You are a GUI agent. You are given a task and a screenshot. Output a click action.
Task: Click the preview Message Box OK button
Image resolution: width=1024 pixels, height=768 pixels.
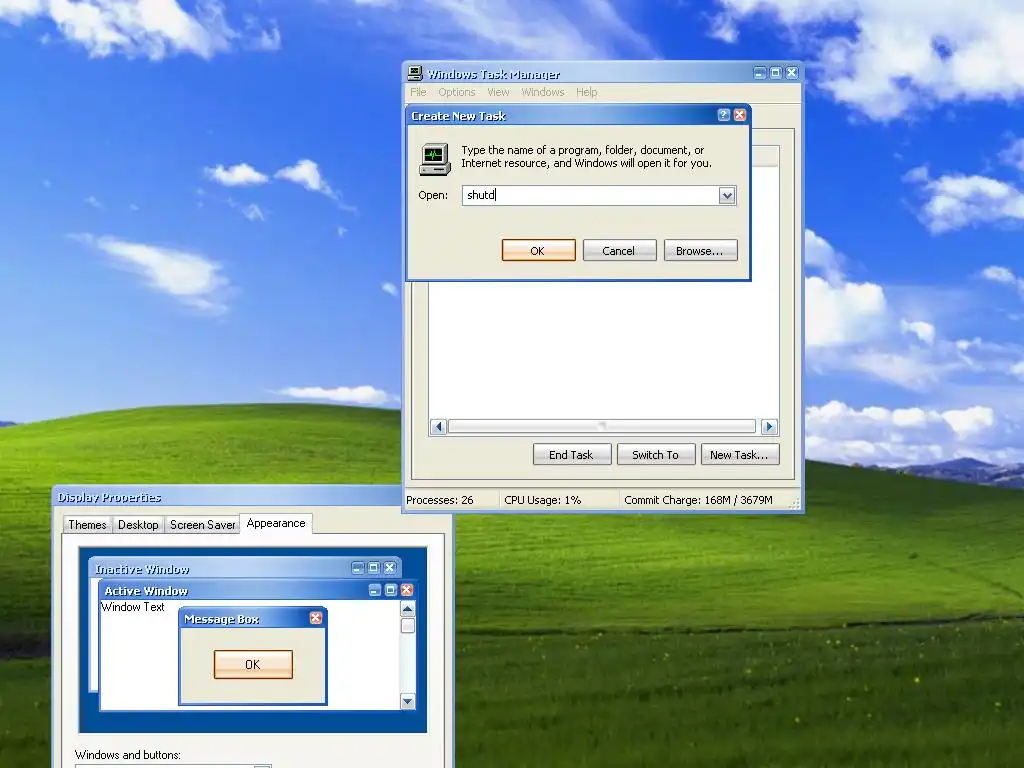point(253,665)
